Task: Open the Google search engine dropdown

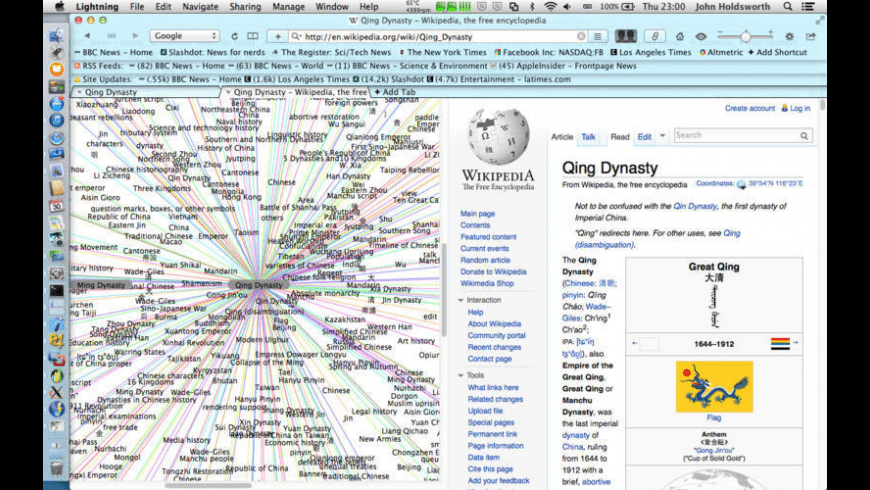Action: (184, 36)
